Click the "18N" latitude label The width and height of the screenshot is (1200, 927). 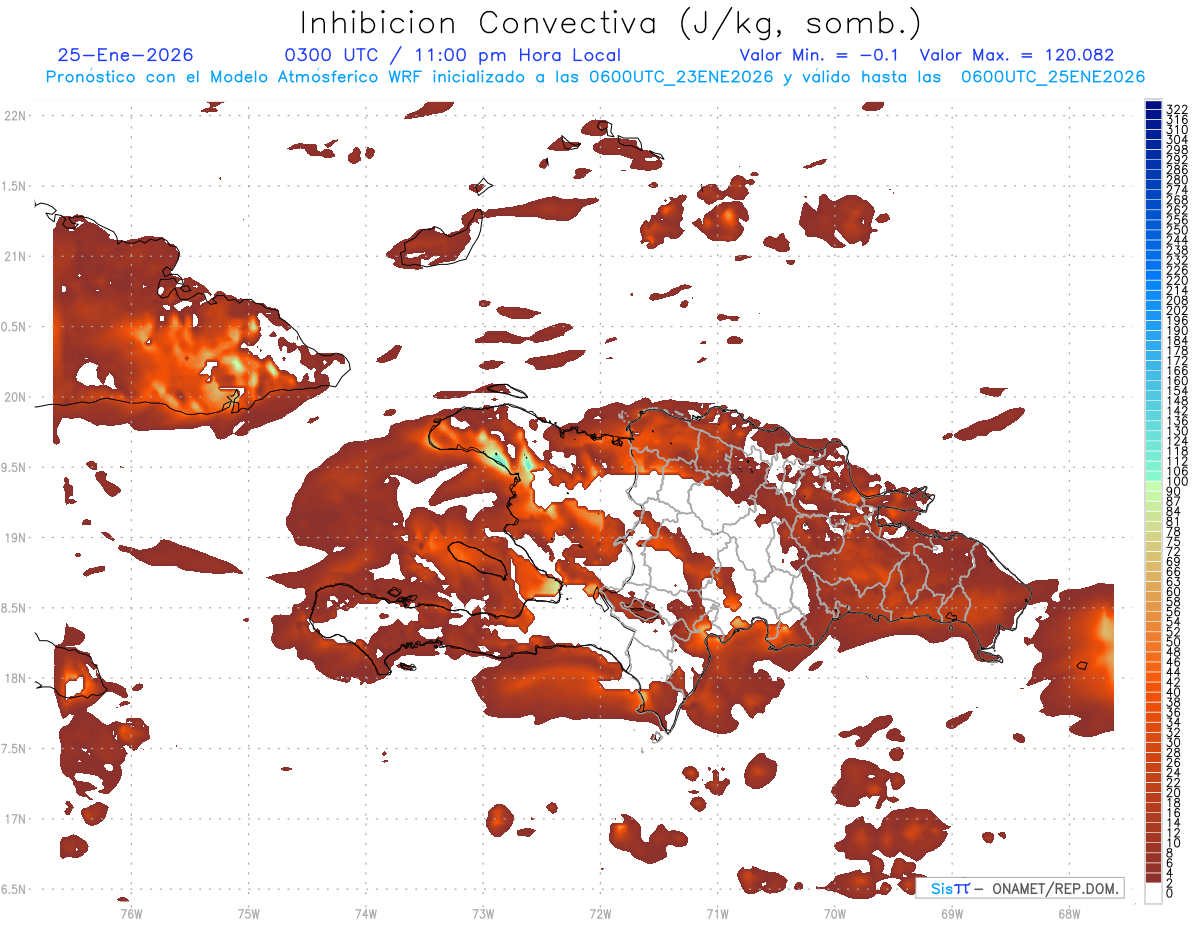click(x=15, y=679)
